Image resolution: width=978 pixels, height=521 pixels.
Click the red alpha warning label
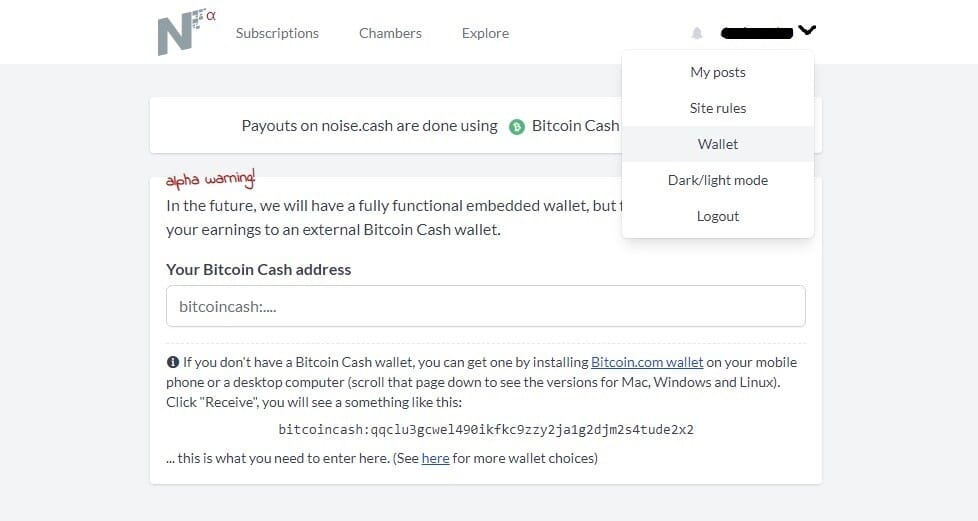pyautogui.click(x=210, y=179)
